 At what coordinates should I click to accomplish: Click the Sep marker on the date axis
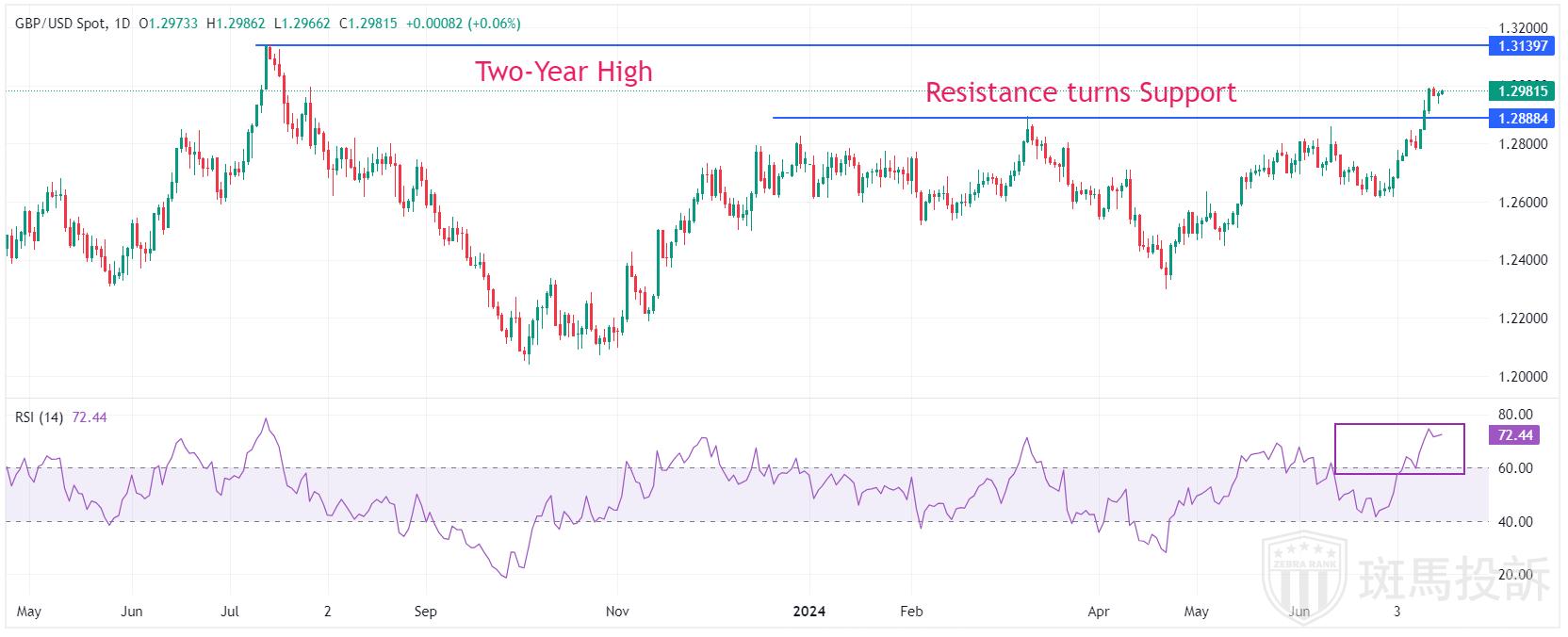(x=425, y=612)
